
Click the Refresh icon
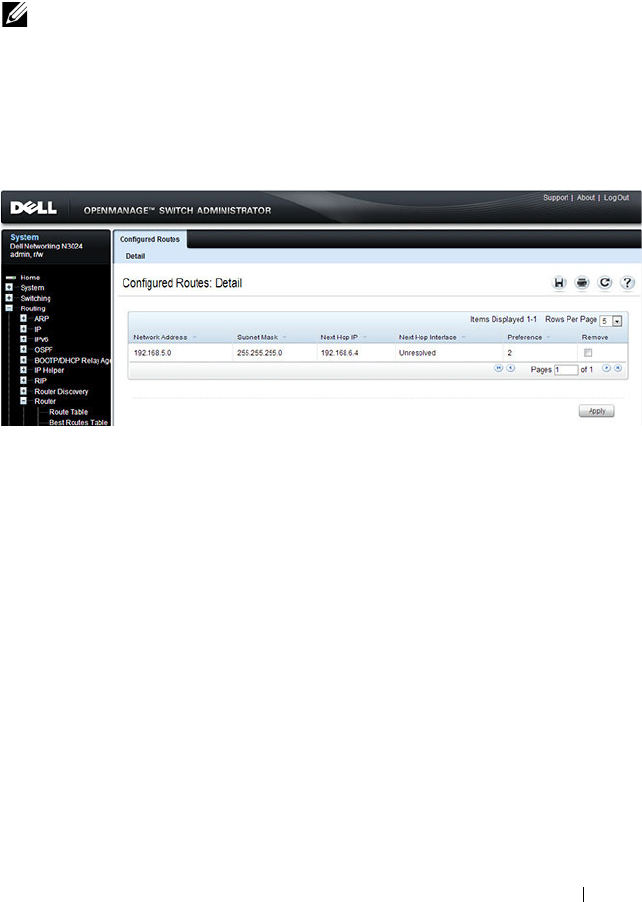[604, 282]
